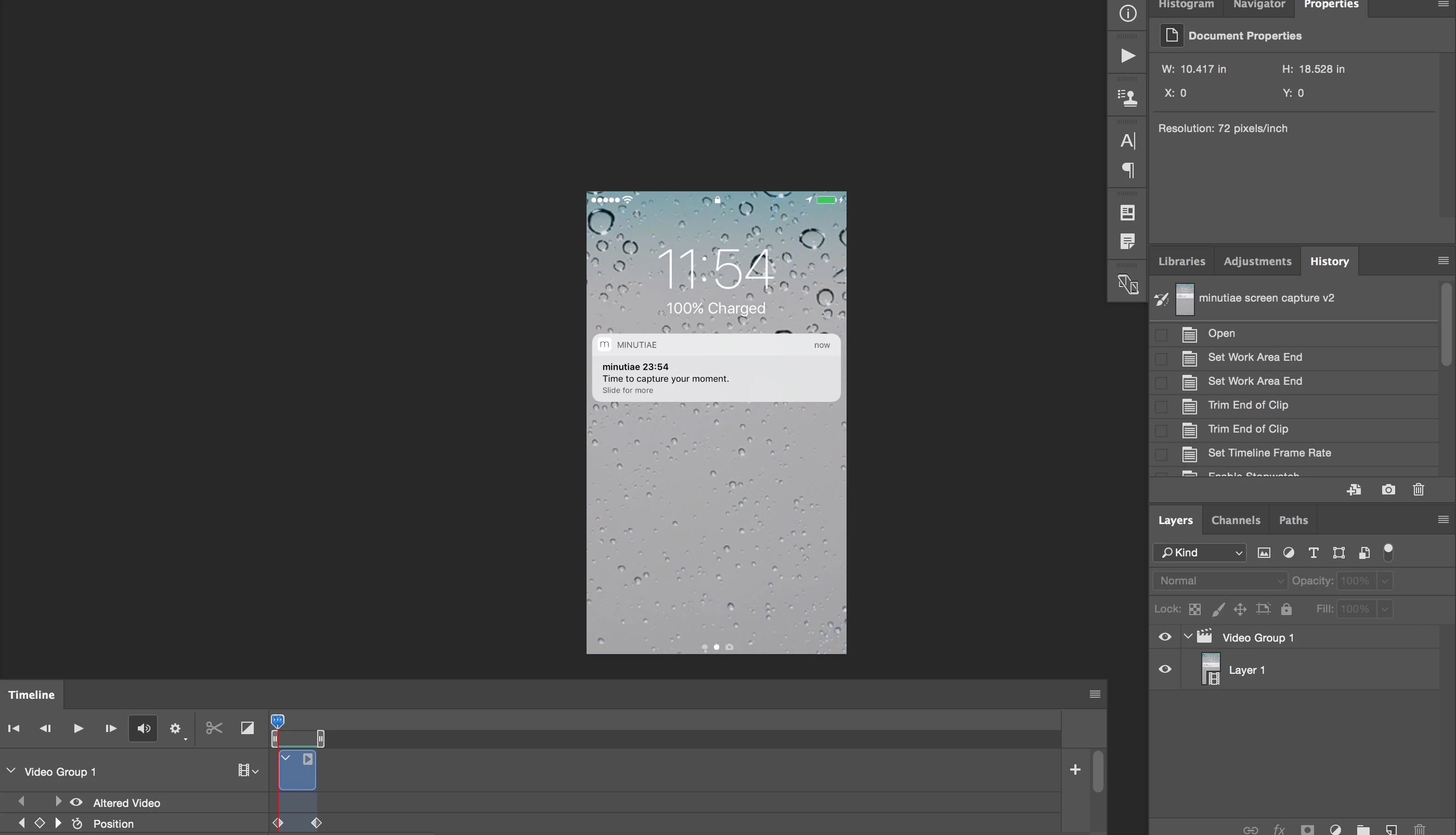Collapse Video Group 1 in the timeline
Image resolution: width=1456 pixels, height=835 pixels.
(x=11, y=771)
